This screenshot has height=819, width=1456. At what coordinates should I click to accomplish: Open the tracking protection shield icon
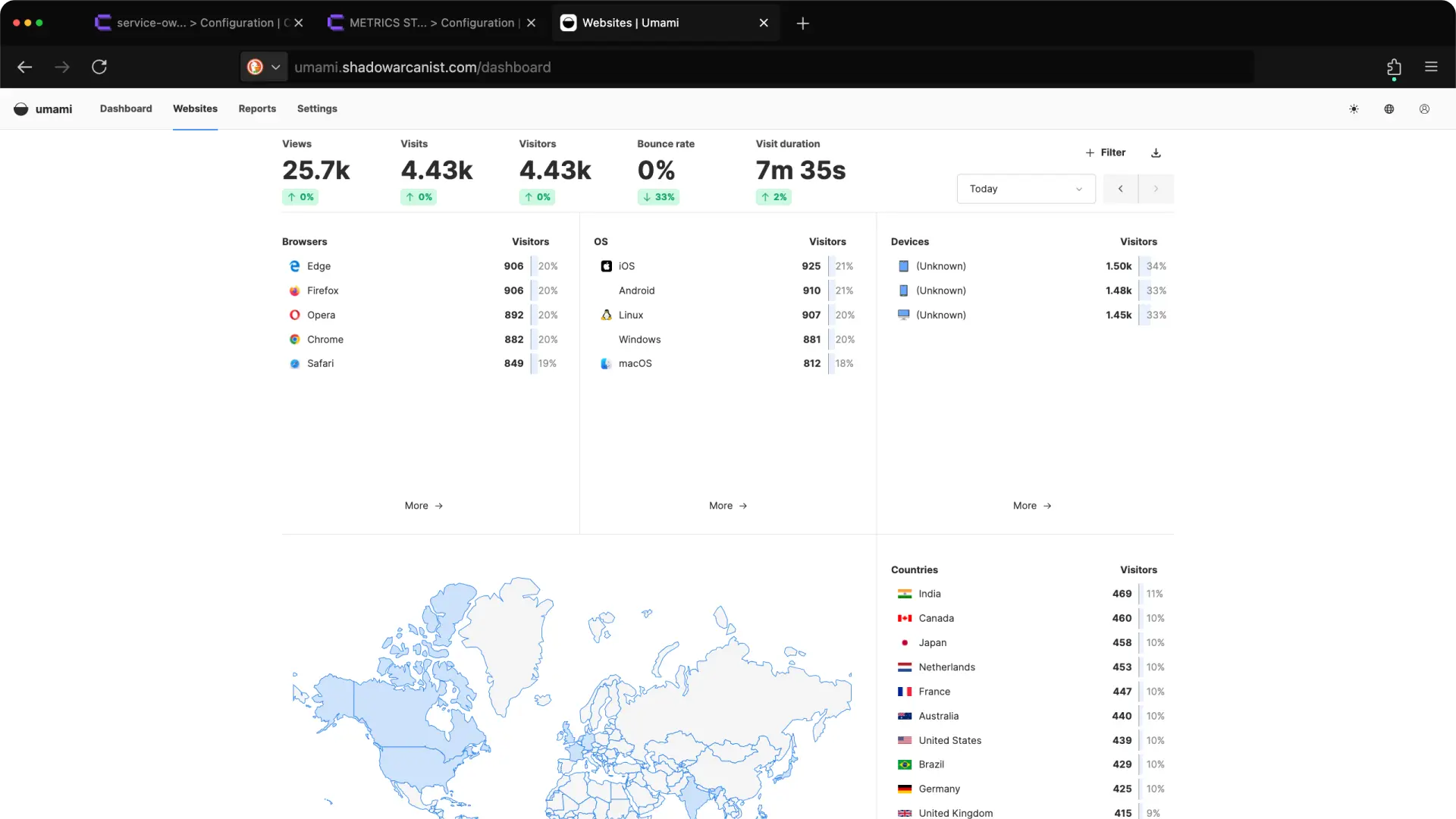pyautogui.click(x=255, y=67)
